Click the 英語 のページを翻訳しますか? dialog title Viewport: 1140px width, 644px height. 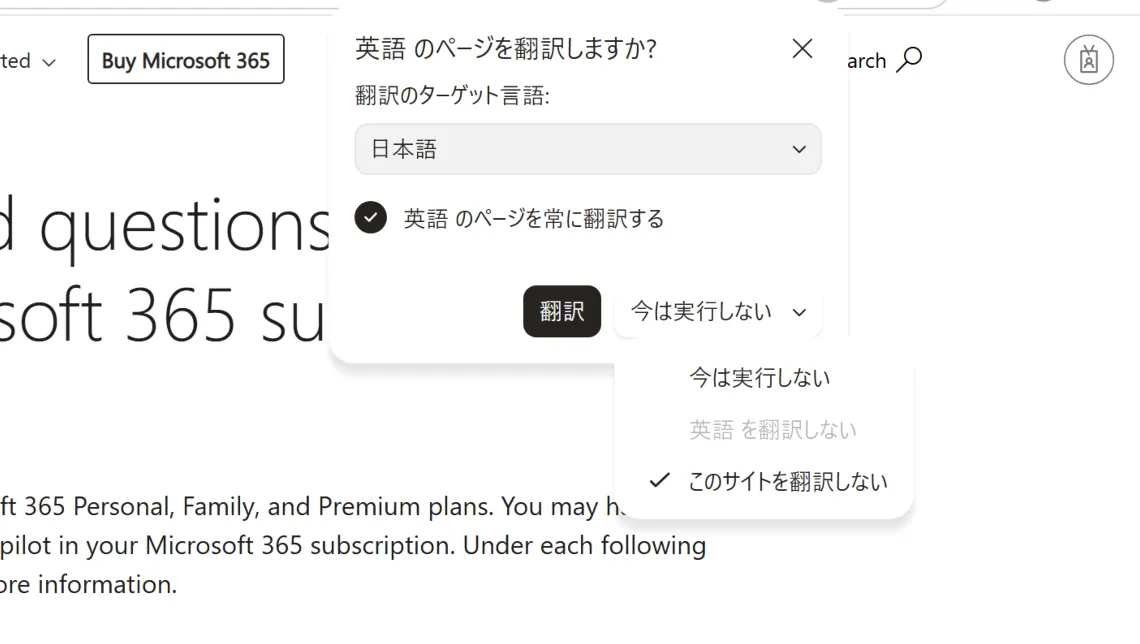(x=506, y=49)
